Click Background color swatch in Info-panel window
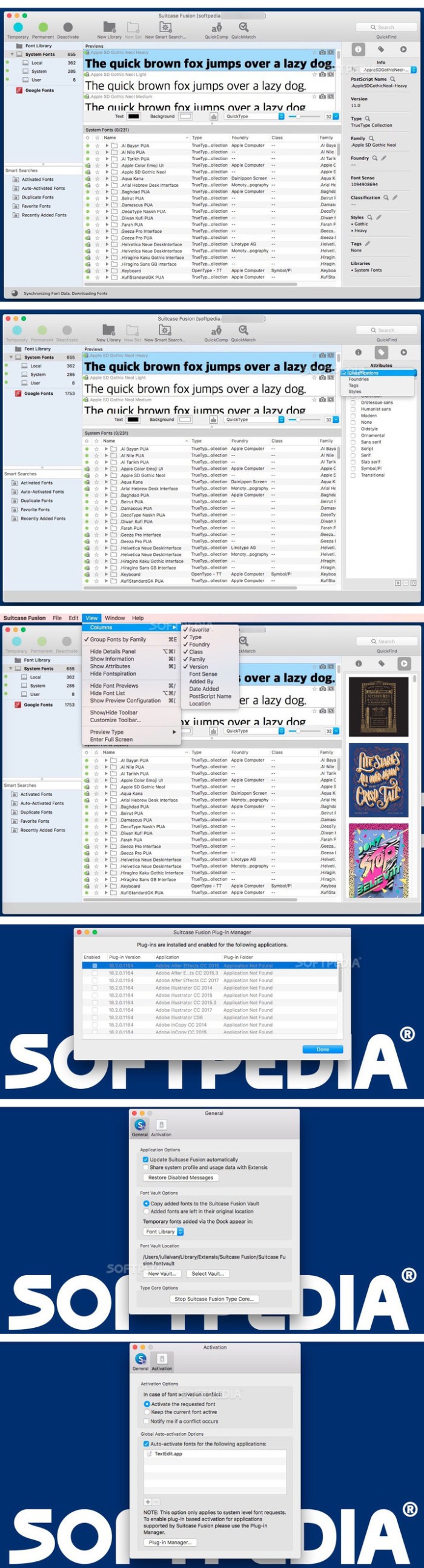The image size is (424, 1568). click(x=185, y=116)
